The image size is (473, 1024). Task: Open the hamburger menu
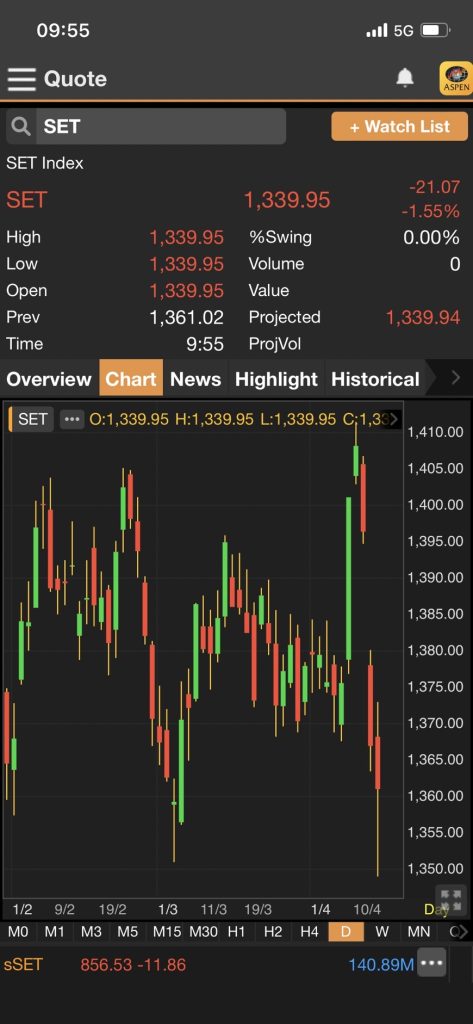(x=22, y=79)
